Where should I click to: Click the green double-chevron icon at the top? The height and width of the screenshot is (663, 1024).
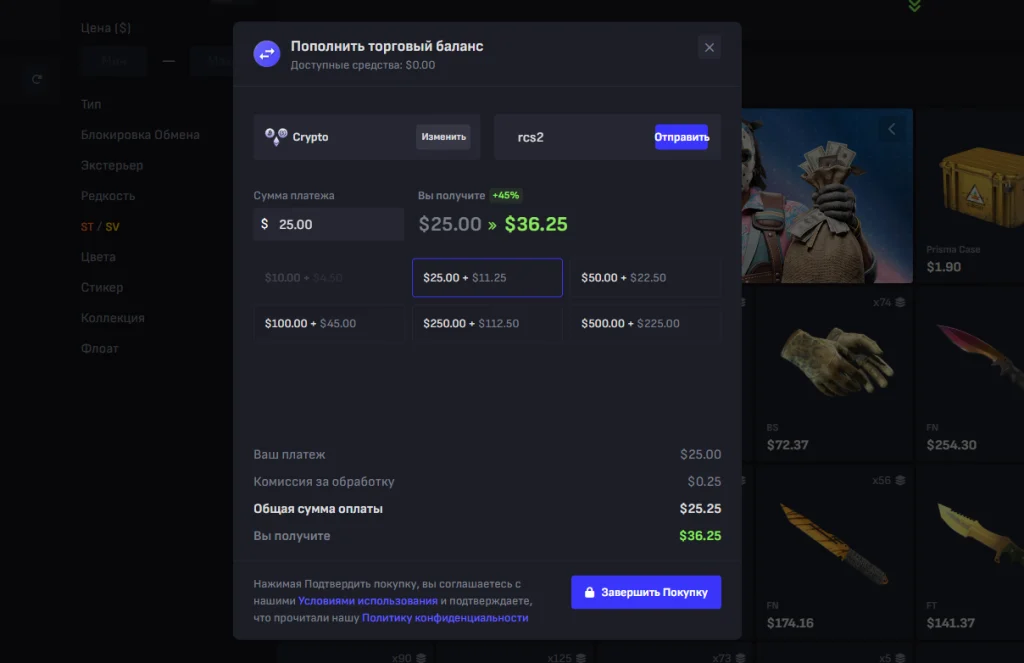(914, 6)
